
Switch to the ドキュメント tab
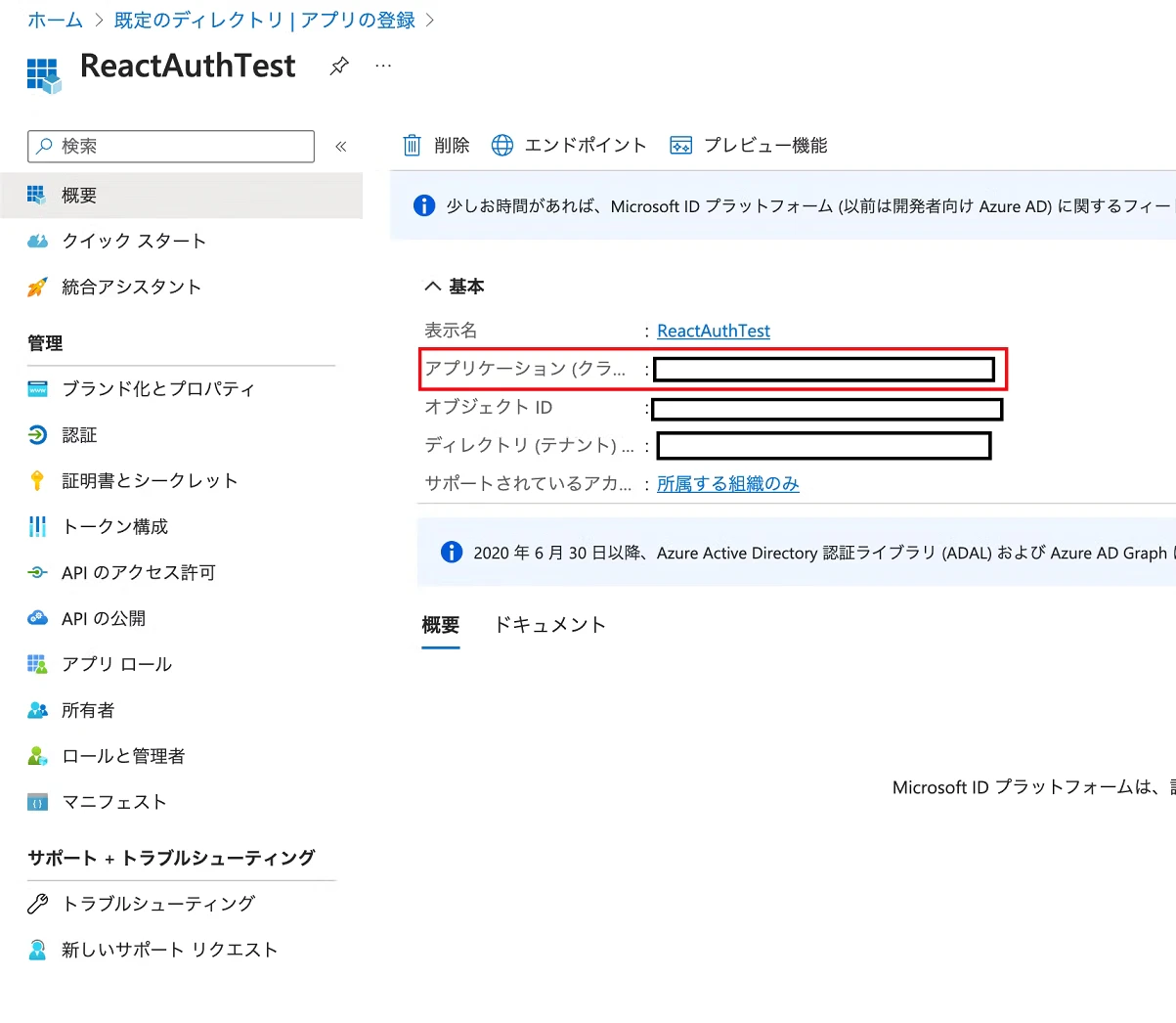point(550,625)
